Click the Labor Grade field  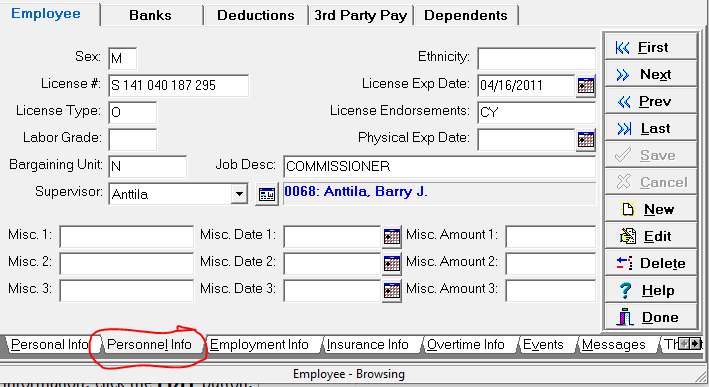(x=132, y=140)
